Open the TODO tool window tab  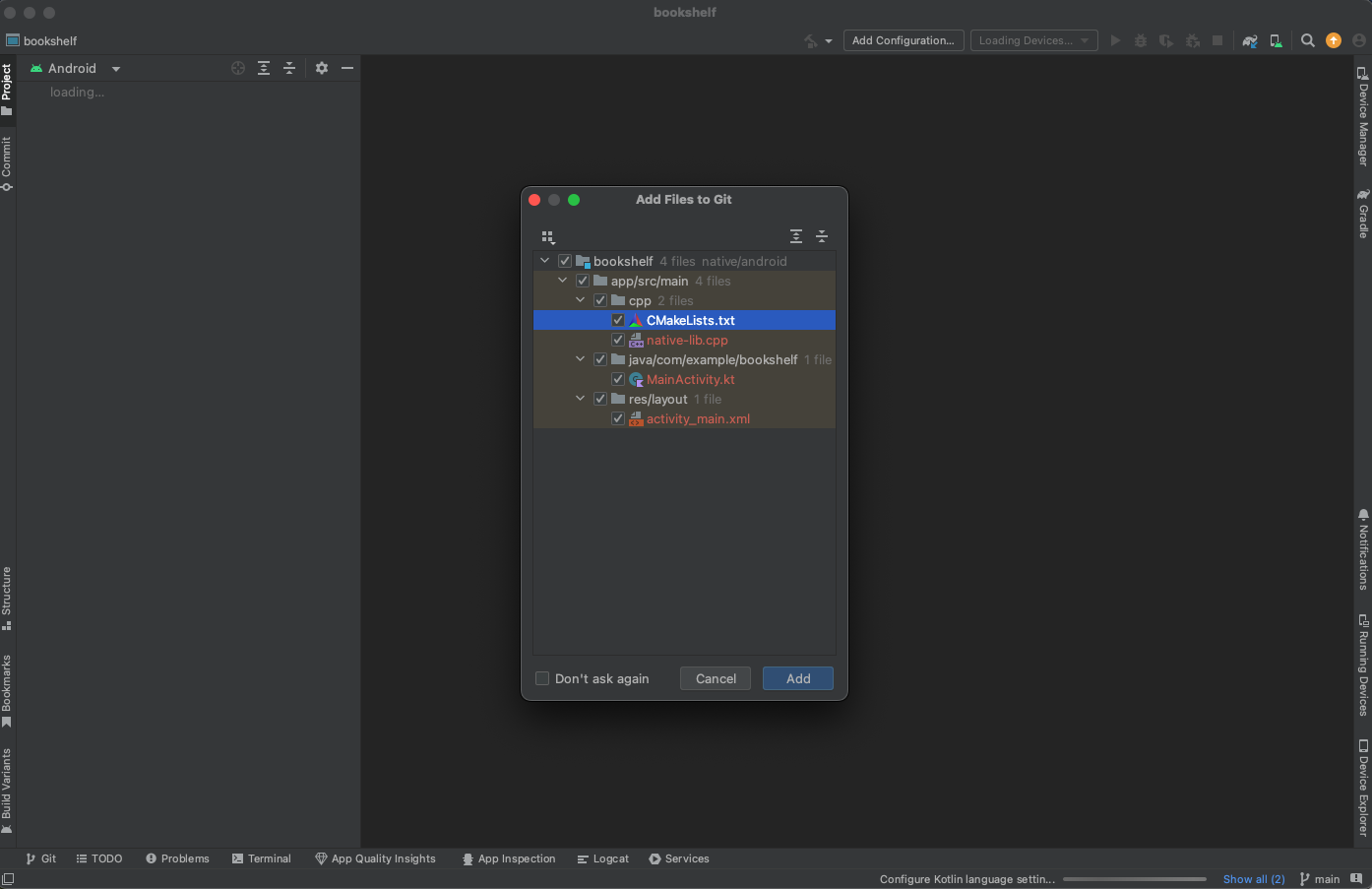[99, 858]
